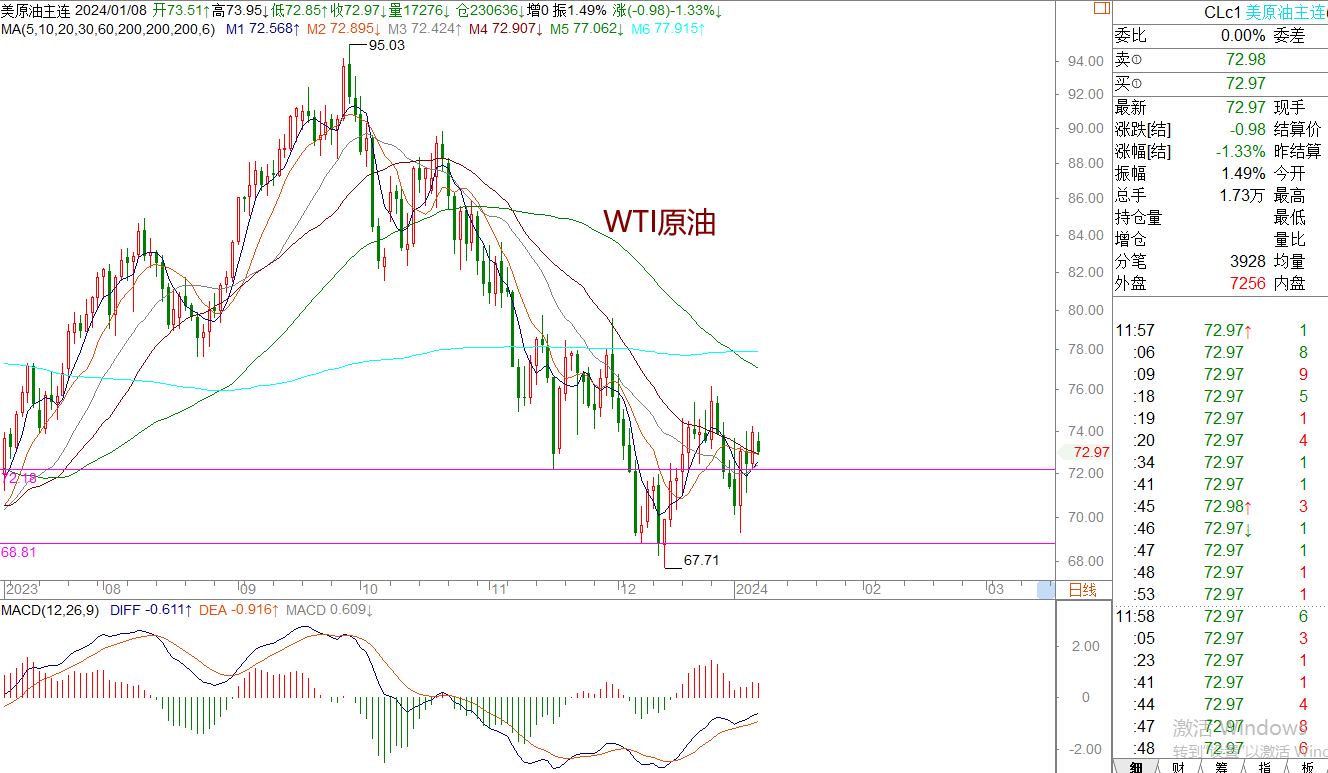
Task: Click the 02 month marker on time axis
Action: point(873,590)
